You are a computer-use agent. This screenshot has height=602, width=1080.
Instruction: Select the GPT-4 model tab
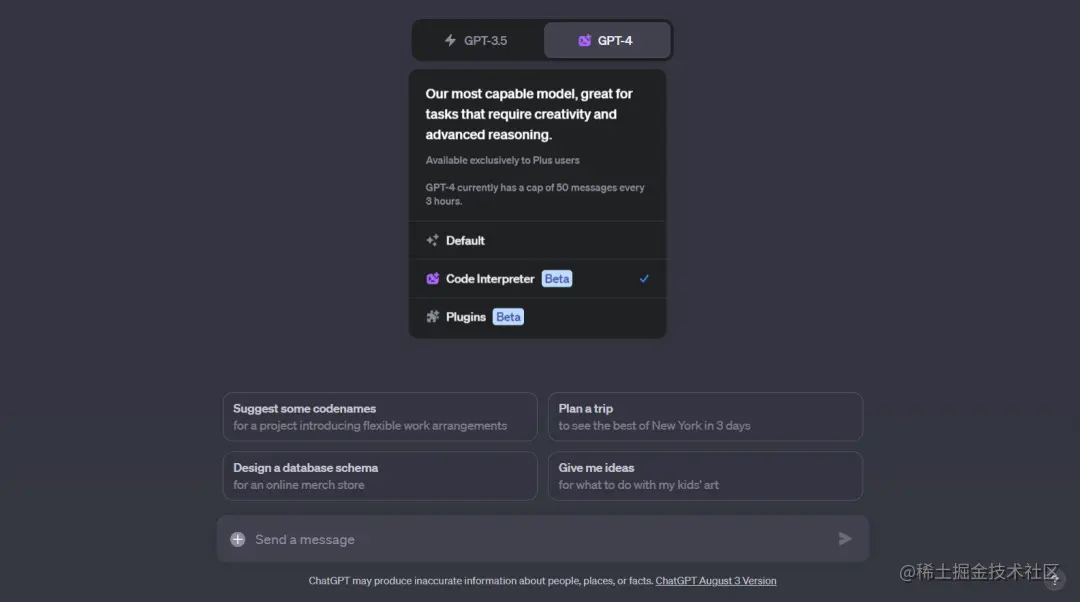pyautogui.click(x=607, y=41)
